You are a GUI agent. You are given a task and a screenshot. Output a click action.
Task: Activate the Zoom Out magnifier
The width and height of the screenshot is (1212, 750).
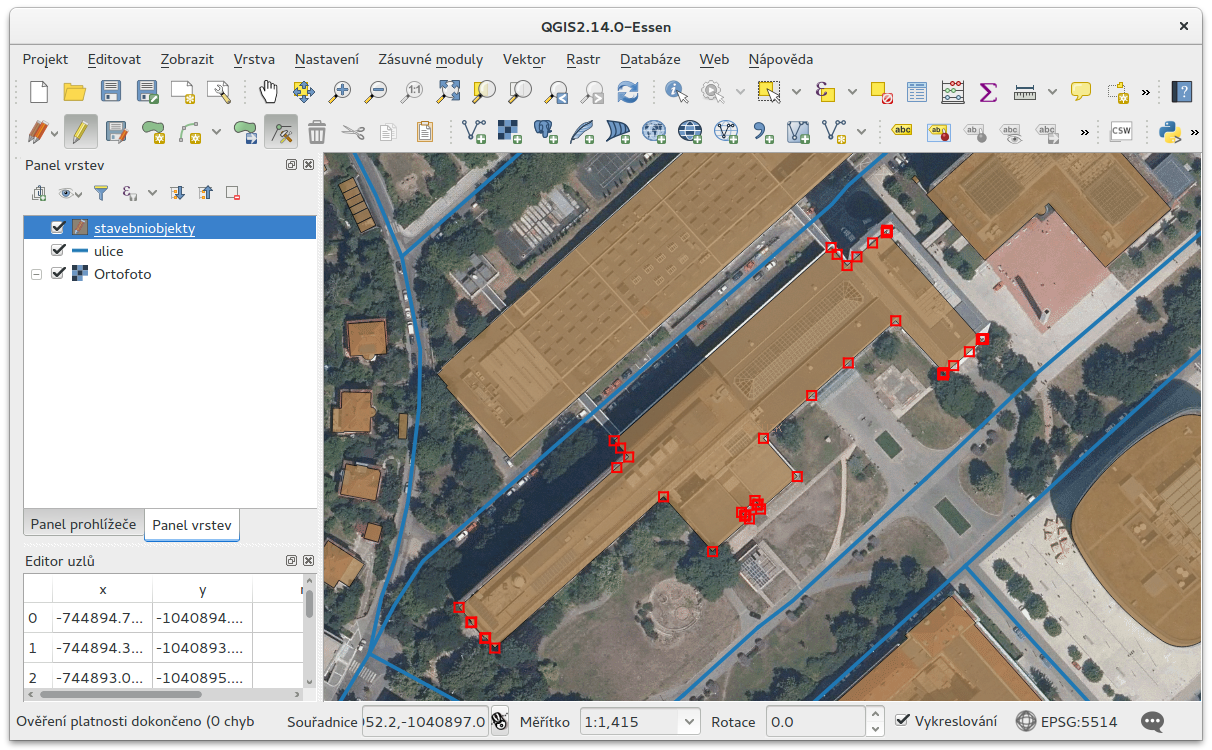[x=376, y=92]
